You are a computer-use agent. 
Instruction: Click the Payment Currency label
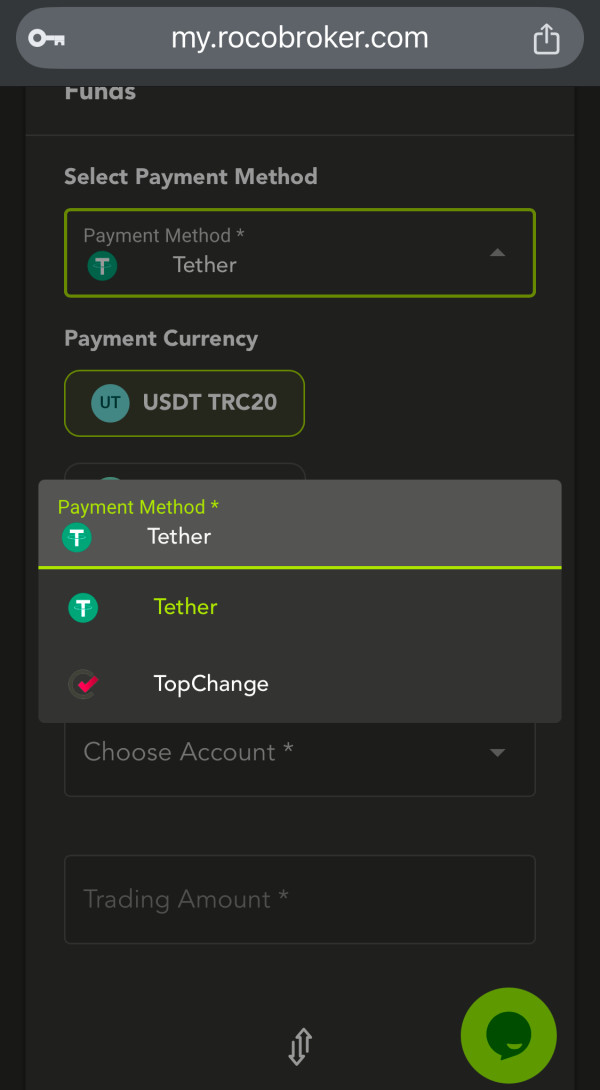pyautogui.click(x=161, y=339)
